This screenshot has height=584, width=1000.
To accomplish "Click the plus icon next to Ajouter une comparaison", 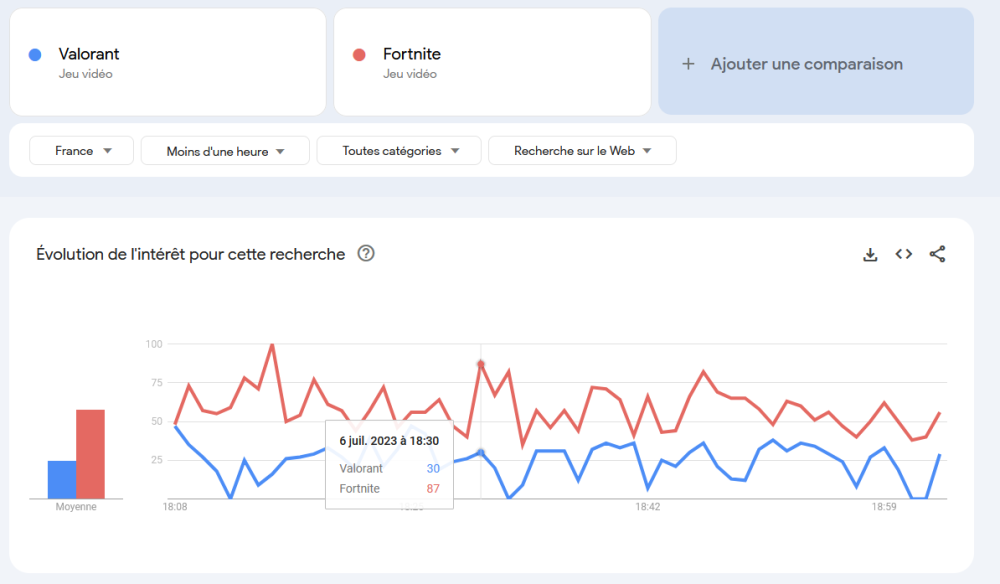I will (688, 62).
